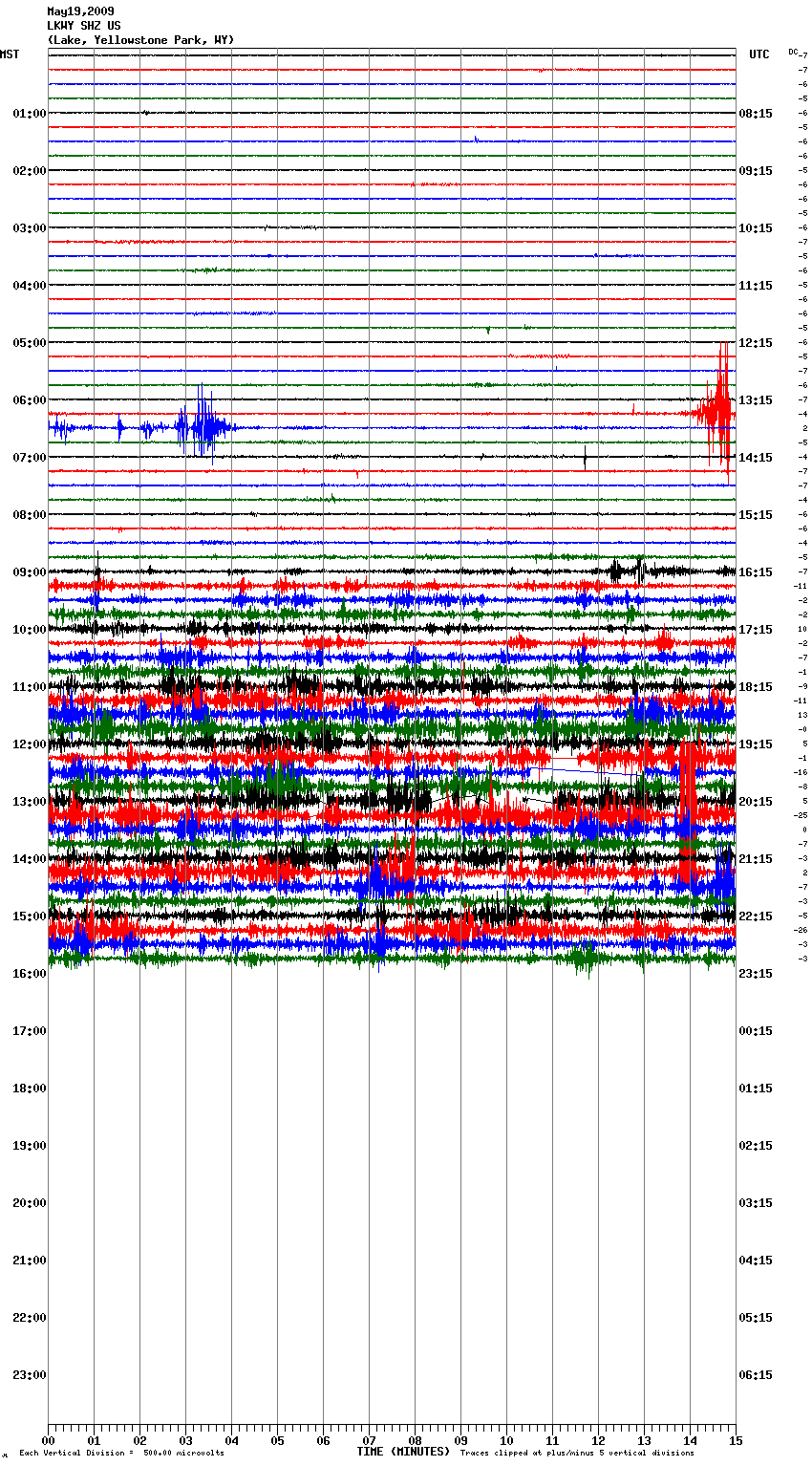Click the DC offset value "-26"
Viewport: 812px width, 1466px height.
click(x=801, y=931)
